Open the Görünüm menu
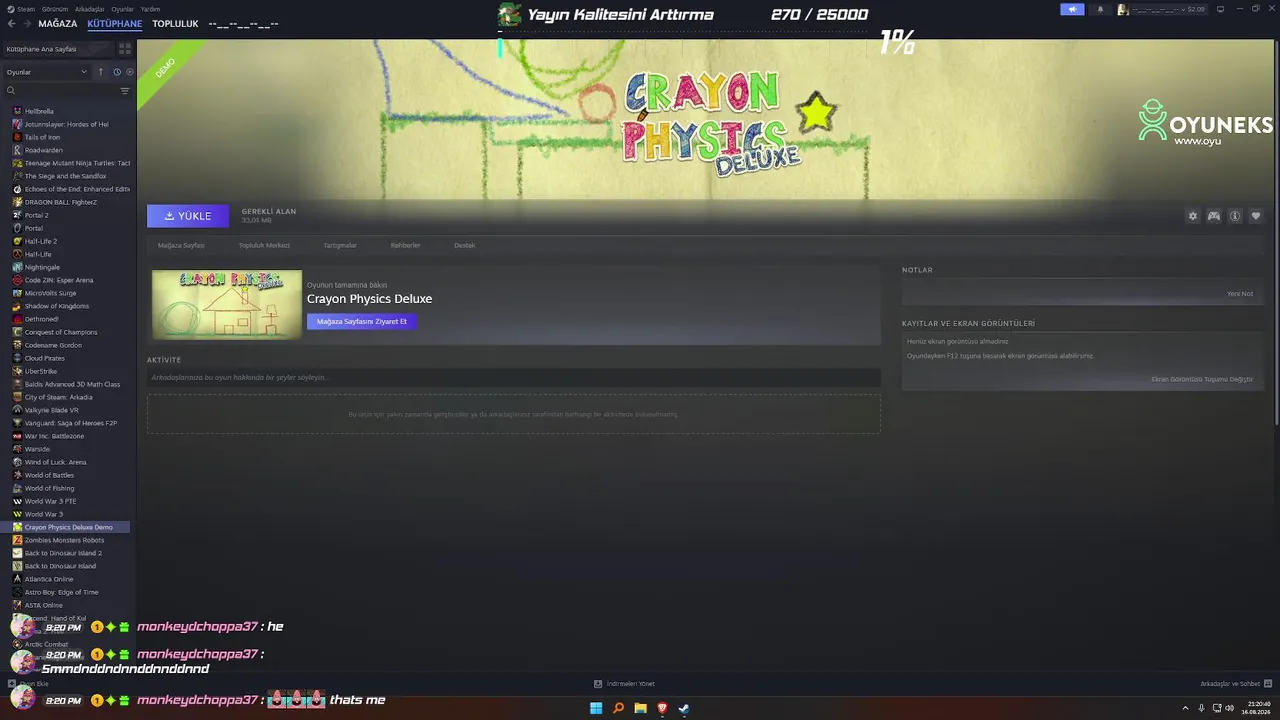1280x720 pixels. point(55,9)
